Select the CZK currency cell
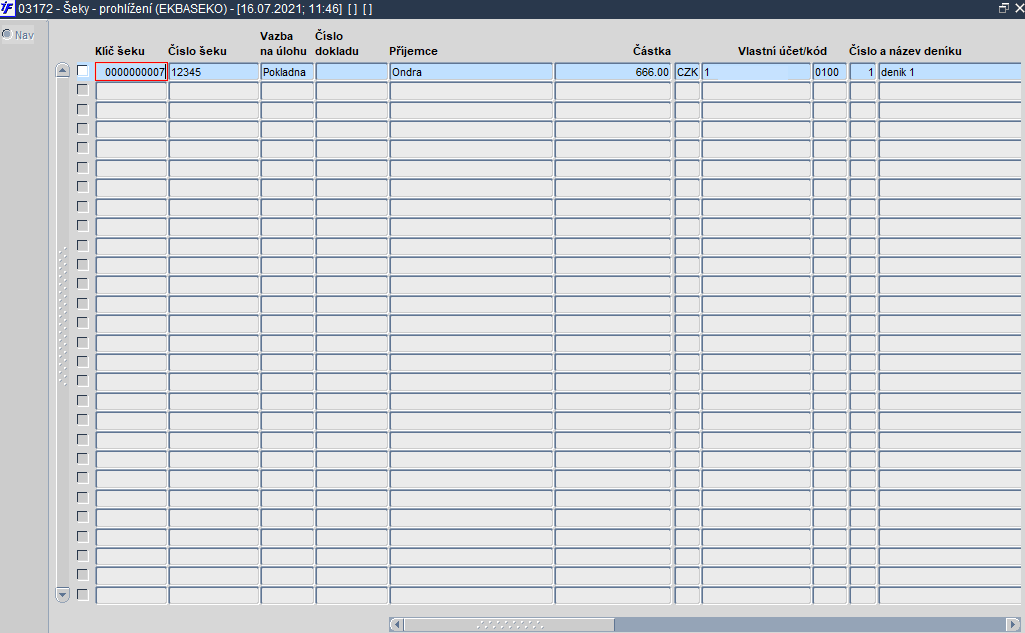 pos(687,72)
